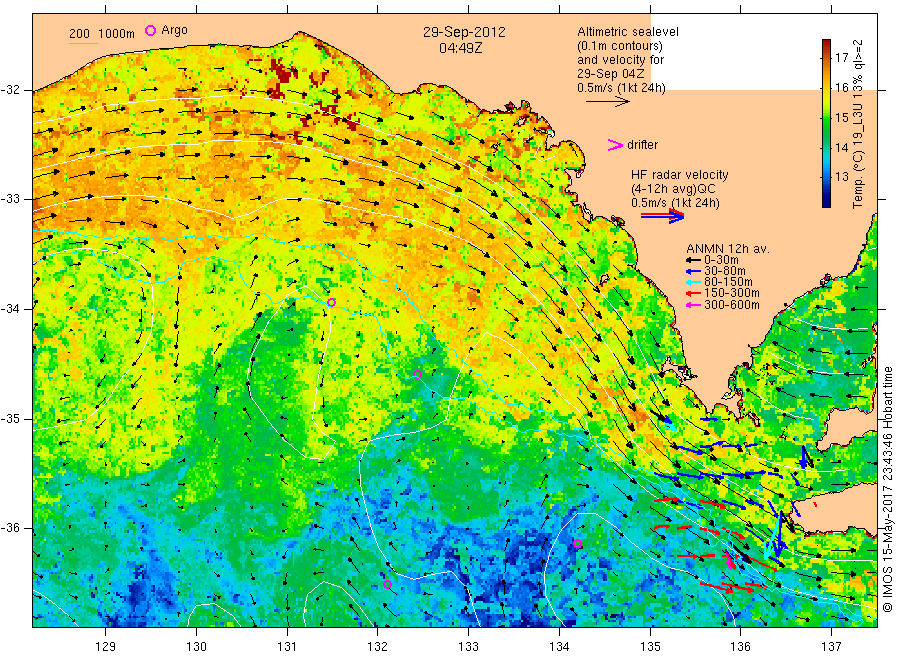Click the '300-600m' depth label
Viewport: 900px width, 660px height.
coord(731,305)
